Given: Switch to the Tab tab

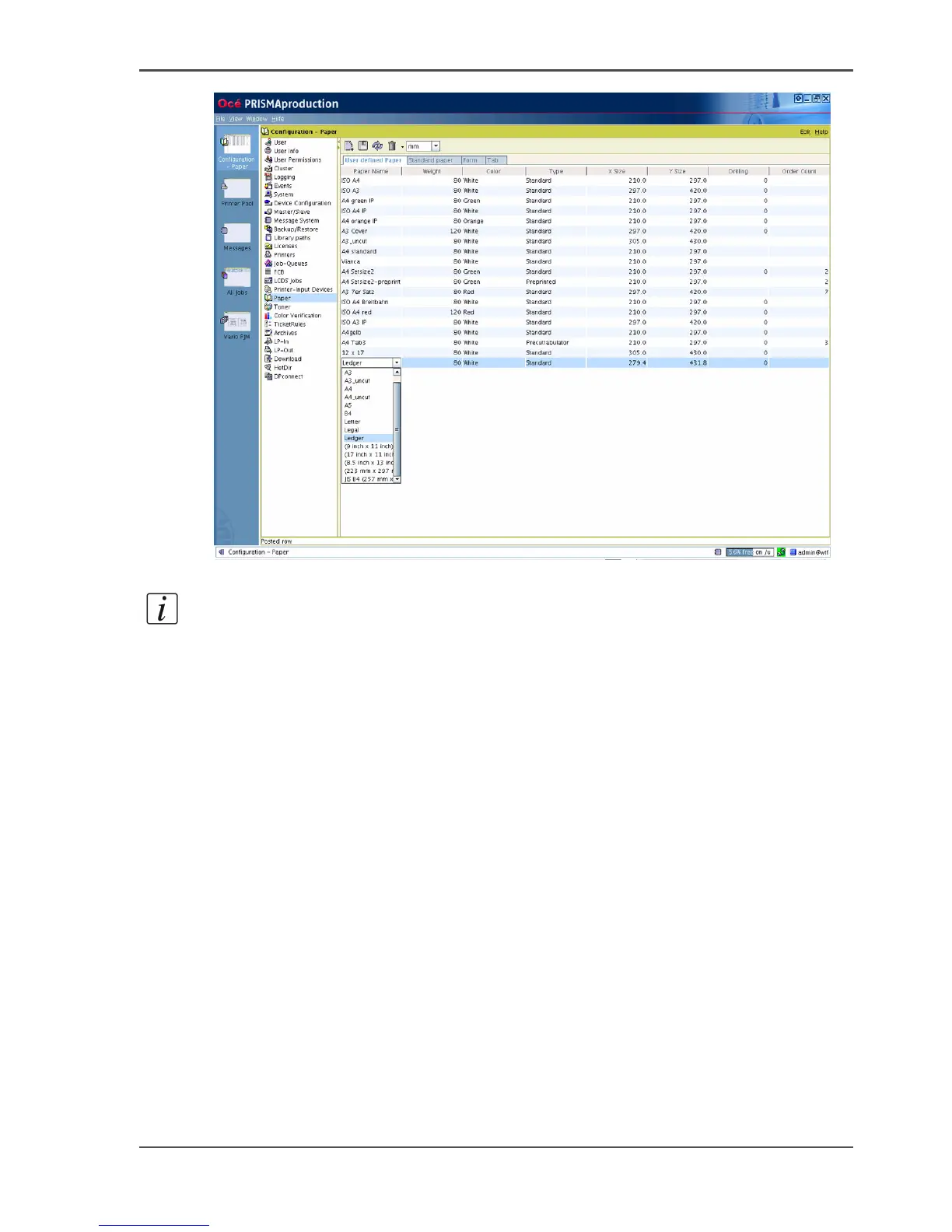Looking at the screenshot, I should point(494,160).
